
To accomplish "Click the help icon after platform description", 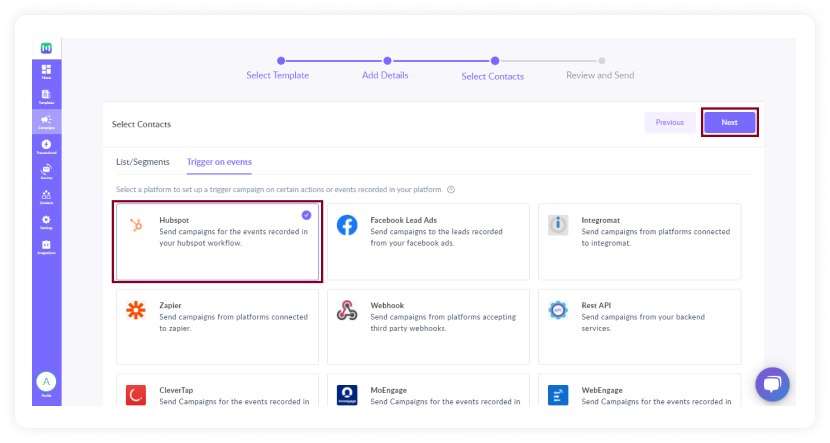I will 451,189.
